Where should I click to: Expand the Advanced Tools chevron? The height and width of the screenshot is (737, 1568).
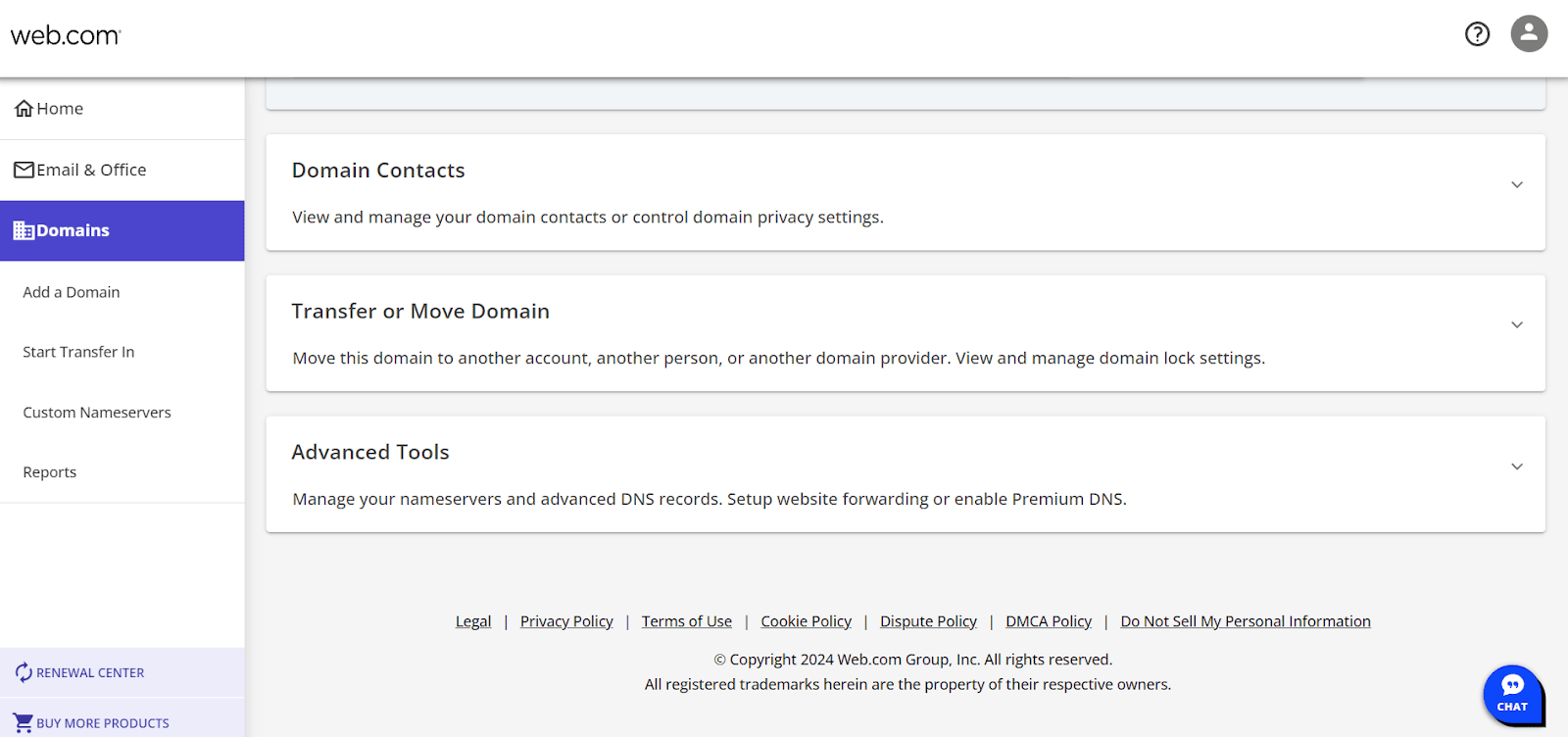(1517, 467)
